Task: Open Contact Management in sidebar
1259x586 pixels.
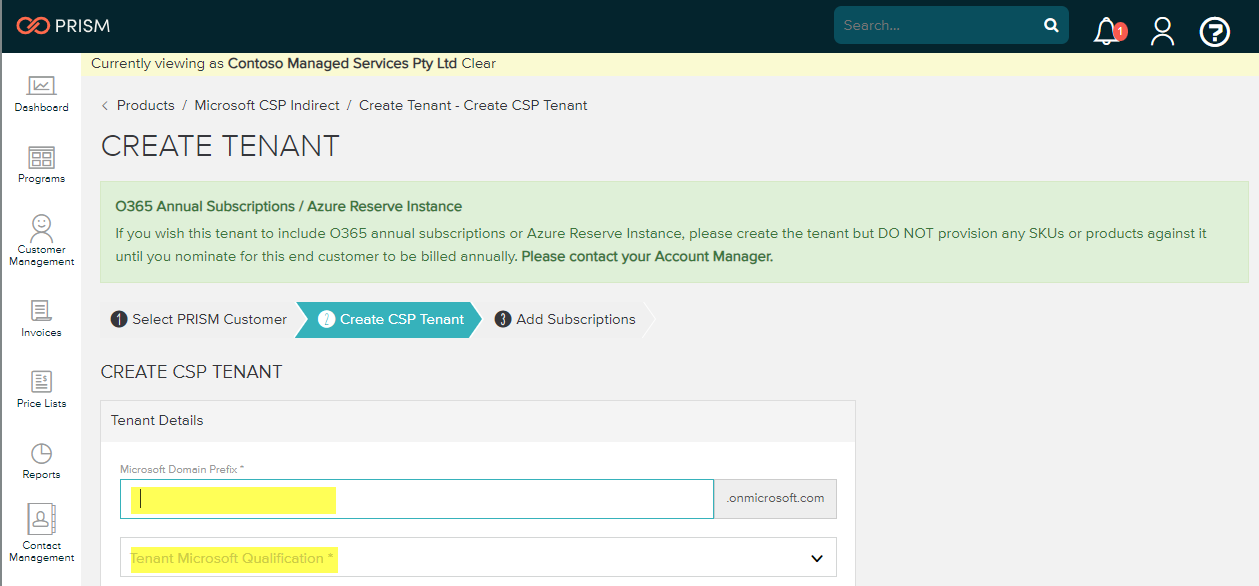Action: pyautogui.click(x=41, y=534)
